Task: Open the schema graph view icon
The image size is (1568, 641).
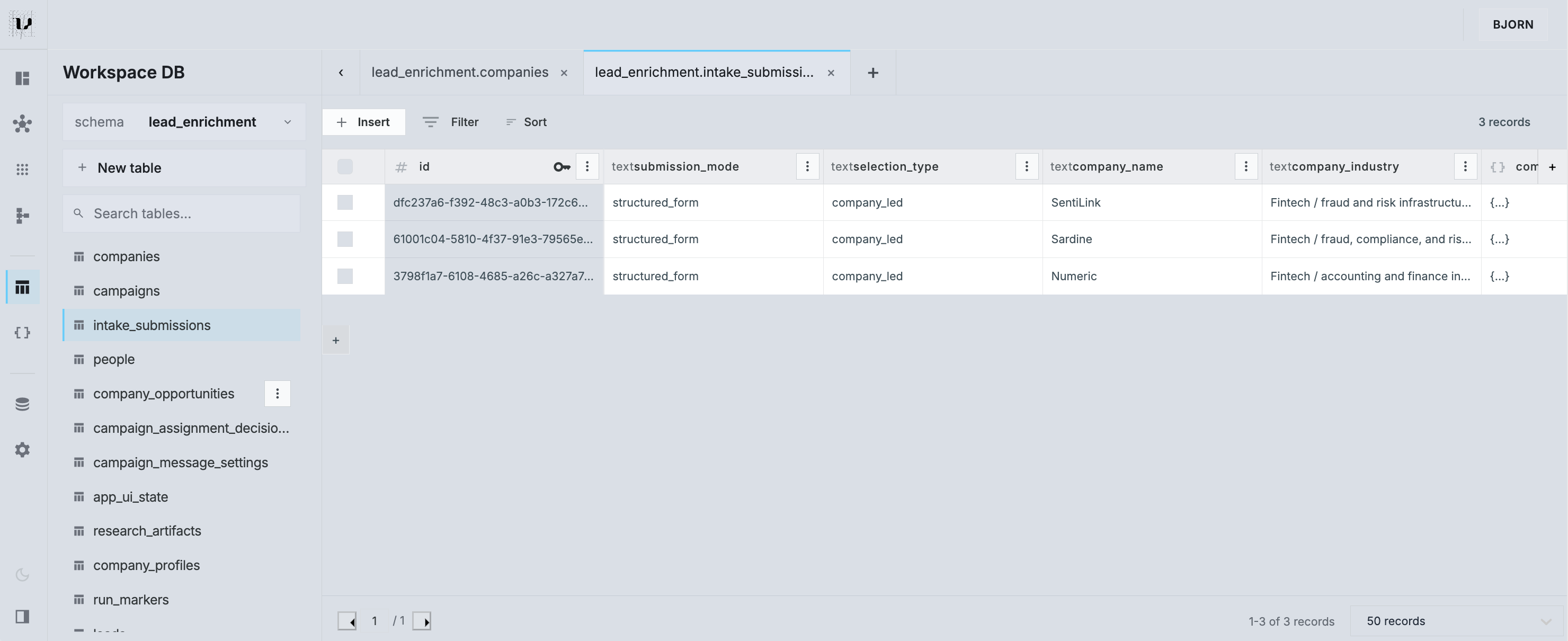Action: pyautogui.click(x=23, y=123)
